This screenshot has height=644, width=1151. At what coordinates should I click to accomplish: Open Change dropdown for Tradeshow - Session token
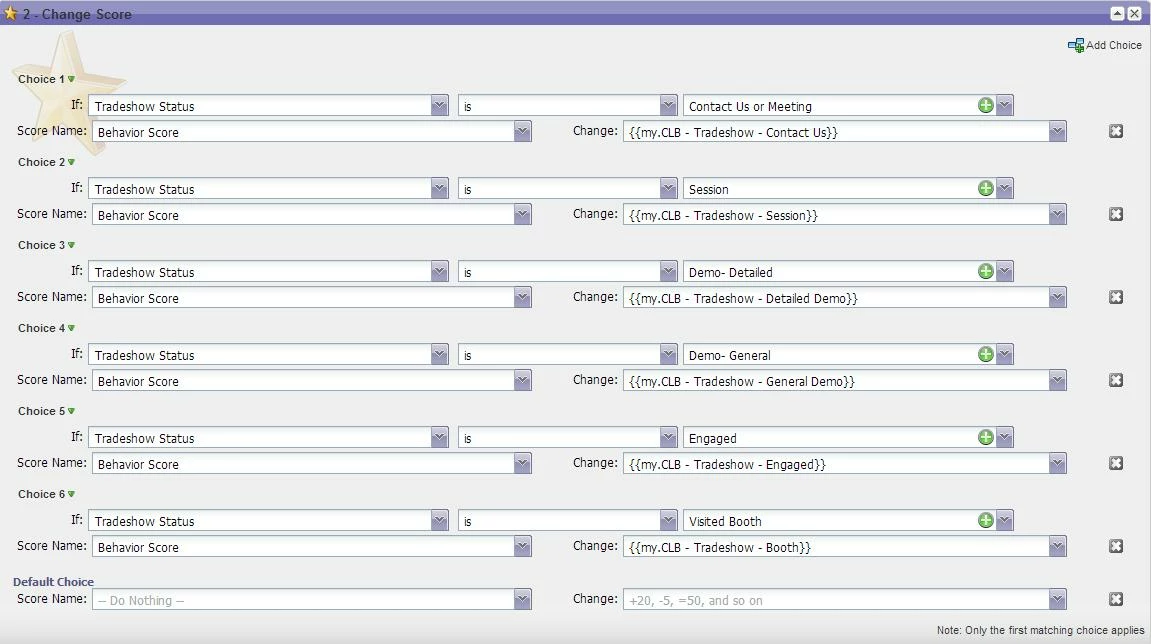(x=1057, y=215)
